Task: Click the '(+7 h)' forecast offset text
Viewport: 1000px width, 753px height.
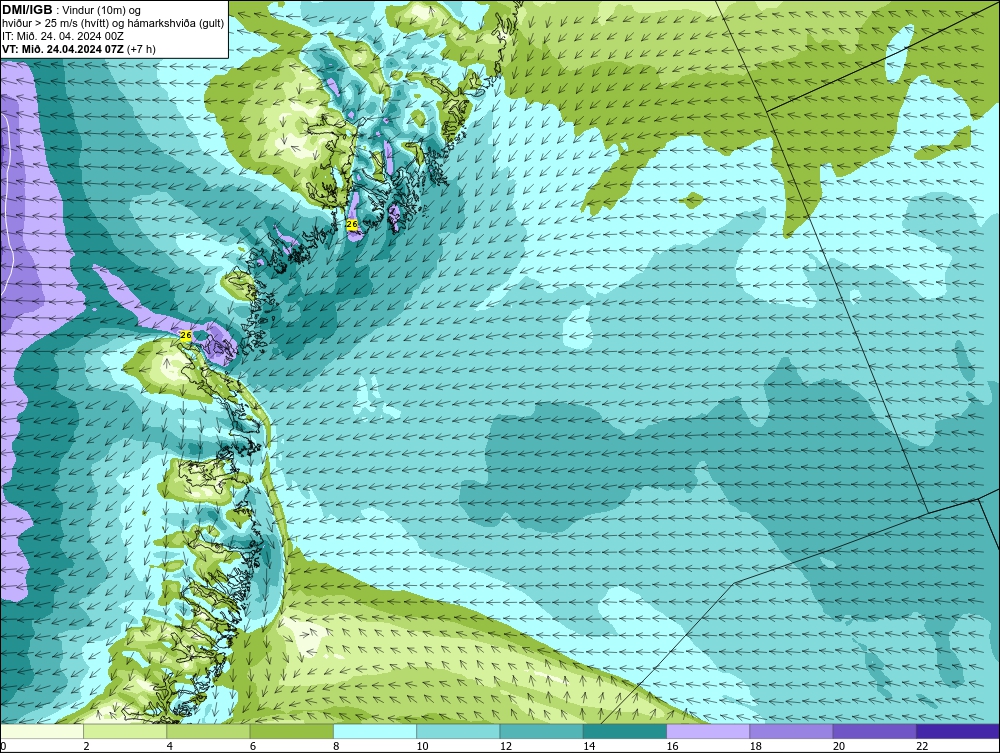Action: click(x=141, y=49)
